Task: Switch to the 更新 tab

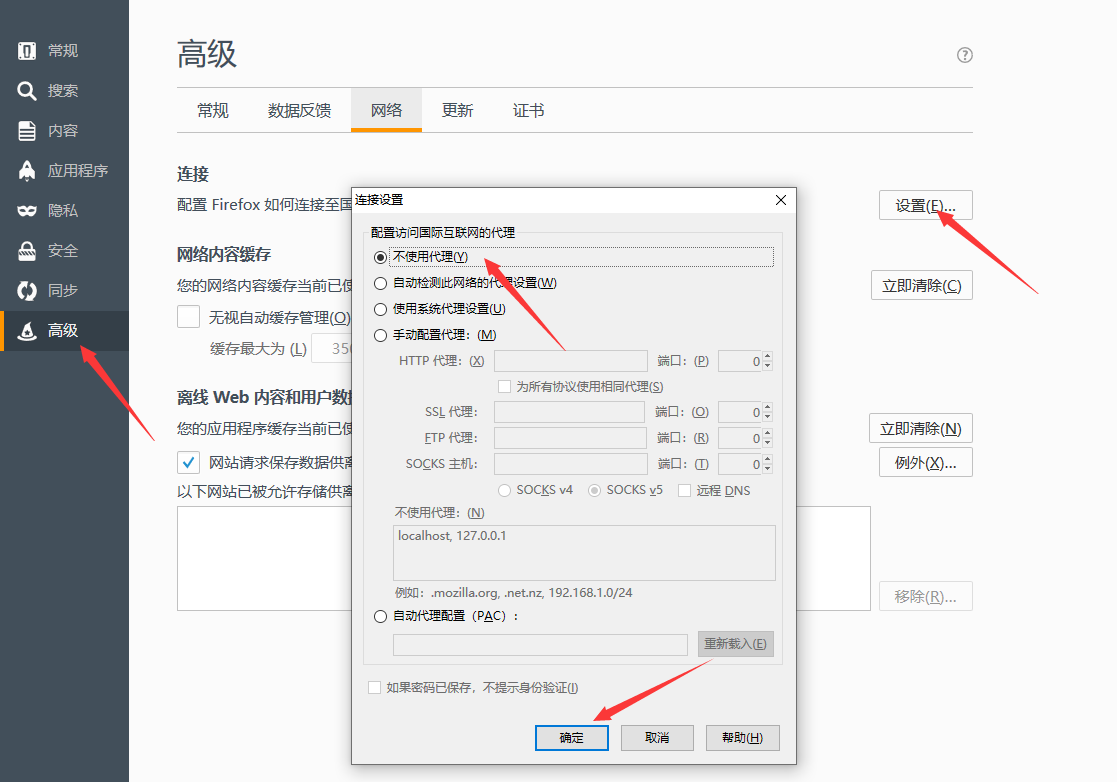Action: coord(457,111)
